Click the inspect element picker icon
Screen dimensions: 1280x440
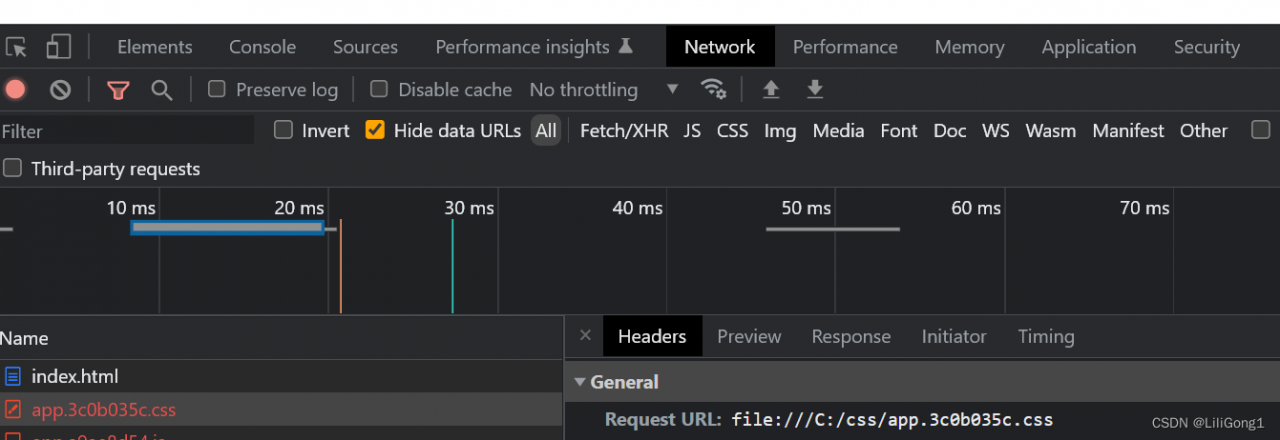[16, 47]
